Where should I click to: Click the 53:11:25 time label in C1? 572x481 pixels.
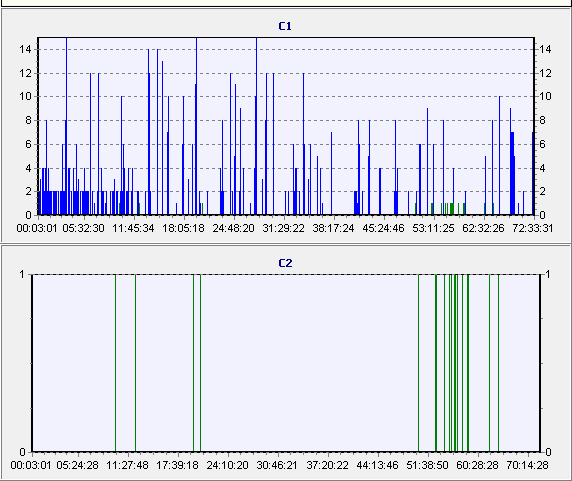click(x=433, y=228)
